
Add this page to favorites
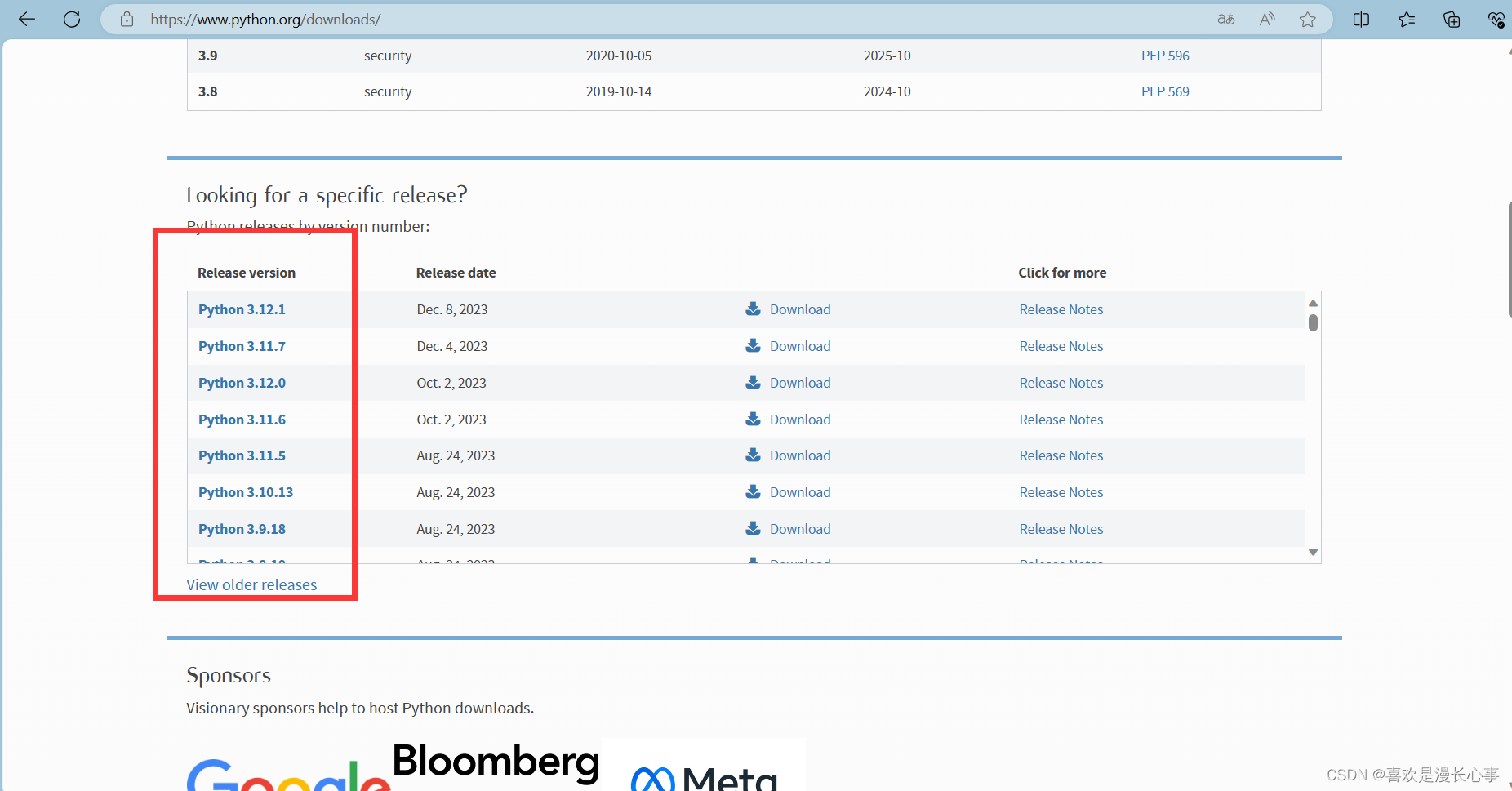[x=1308, y=20]
